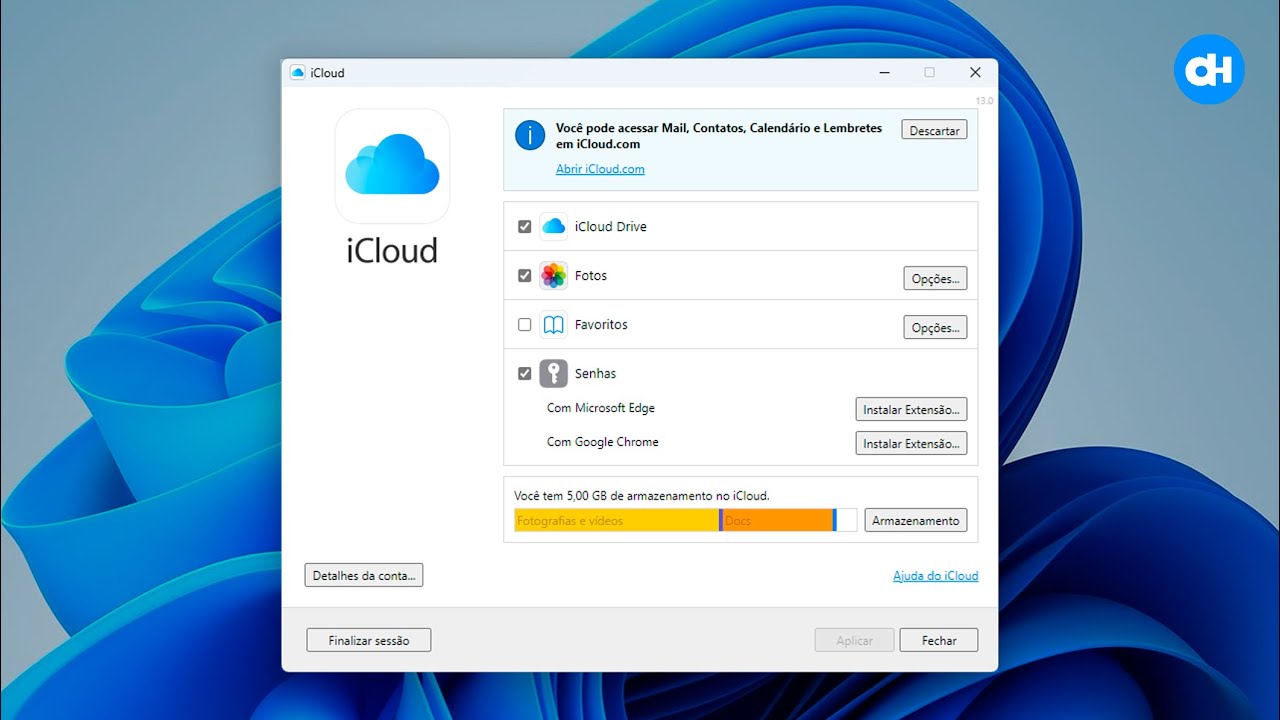The image size is (1280, 720).
Task: Click the Fotos label
Action: [591, 276]
